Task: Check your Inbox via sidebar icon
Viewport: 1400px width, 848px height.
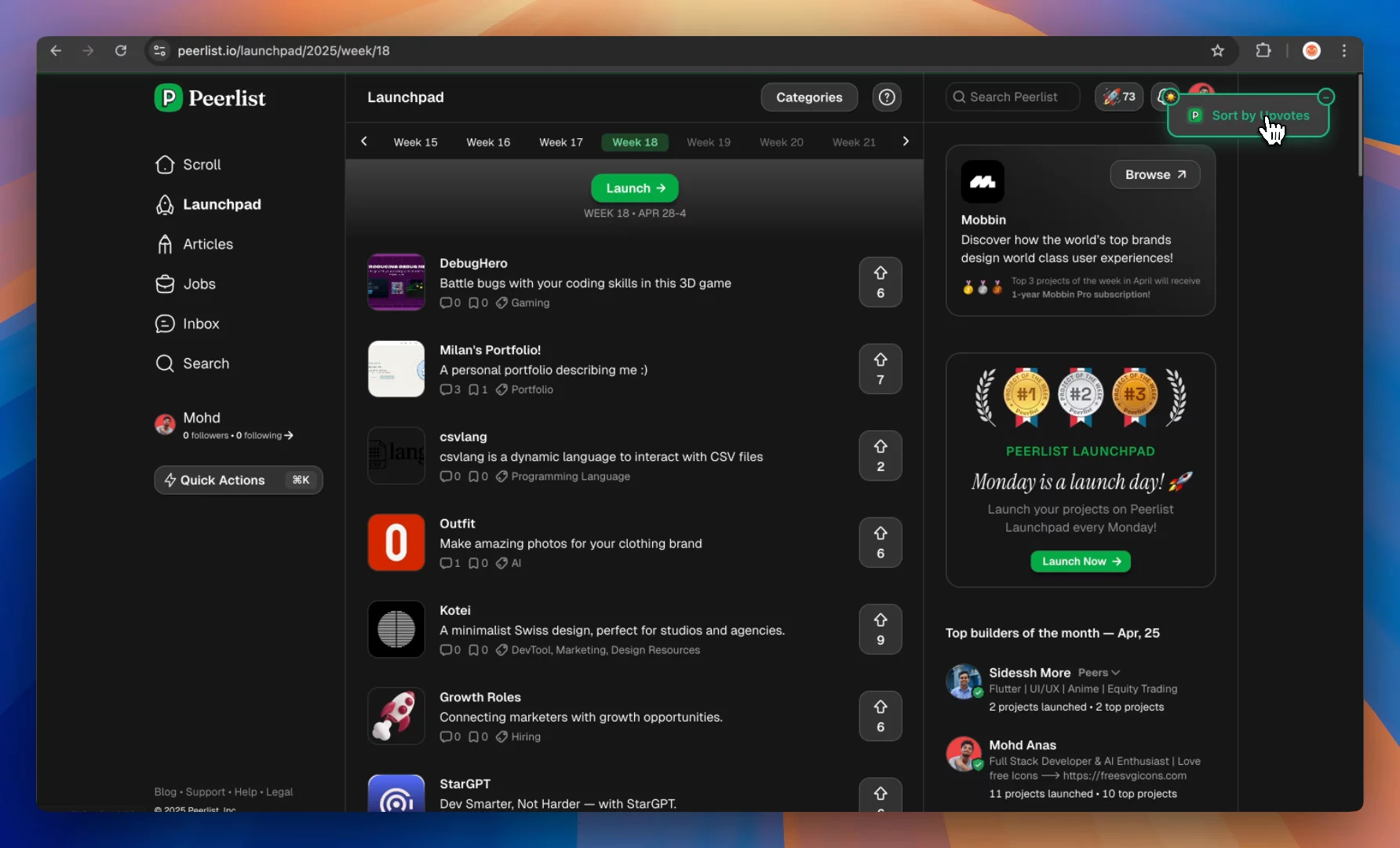Action: click(x=165, y=323)
